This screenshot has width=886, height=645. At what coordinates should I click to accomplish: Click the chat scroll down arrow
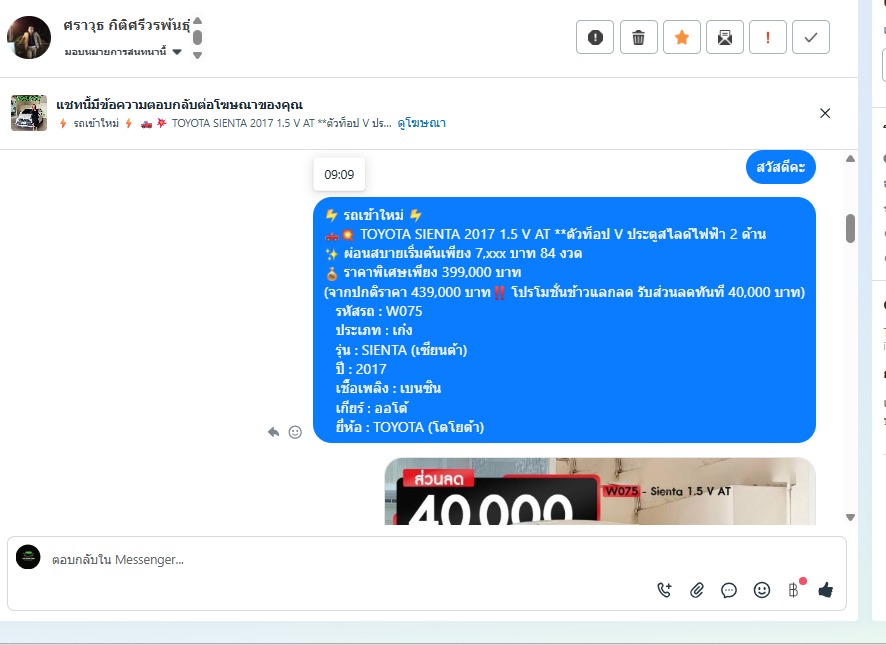point(850,517)
